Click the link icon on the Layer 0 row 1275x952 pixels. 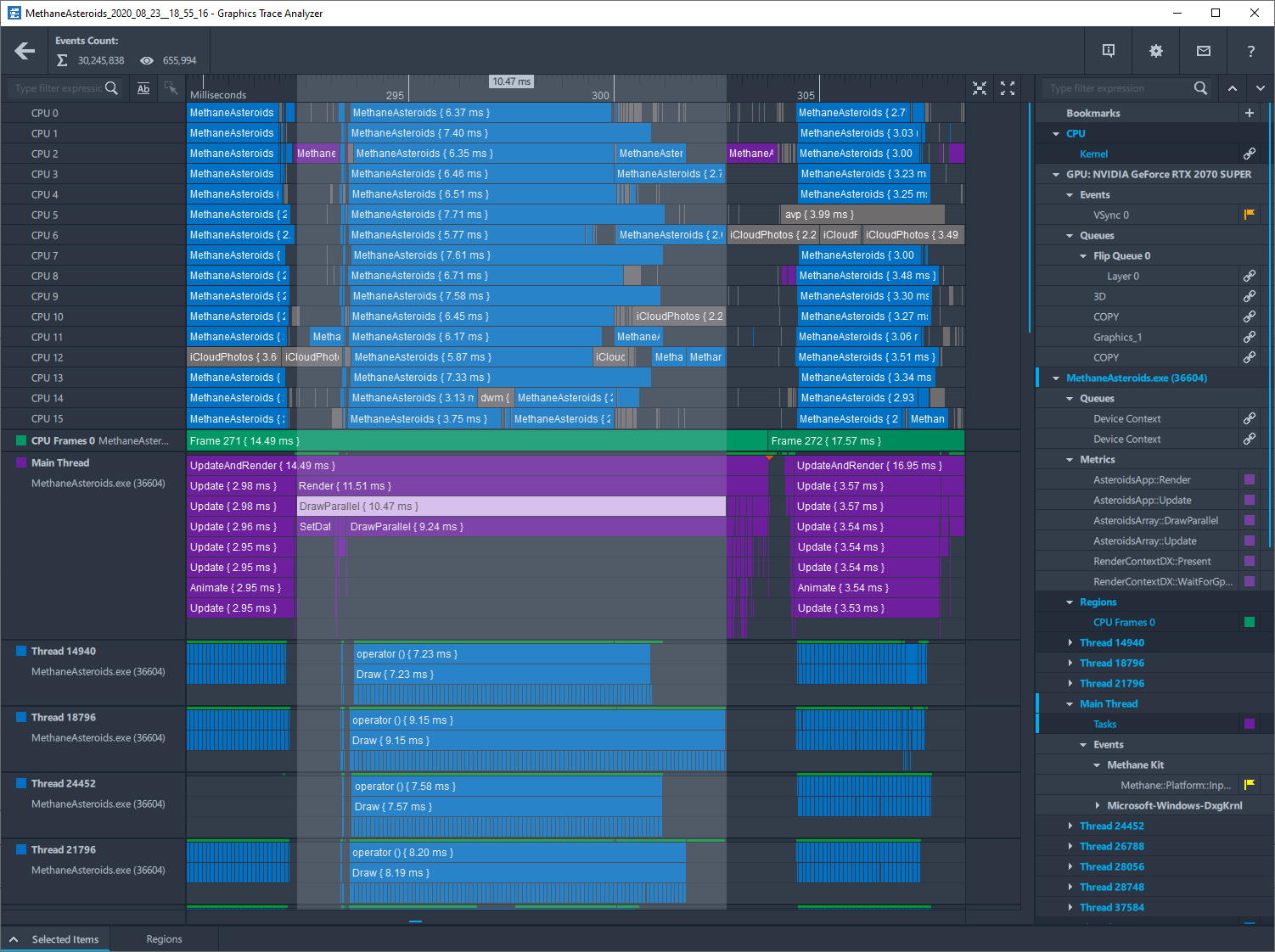coord(1250,276)
